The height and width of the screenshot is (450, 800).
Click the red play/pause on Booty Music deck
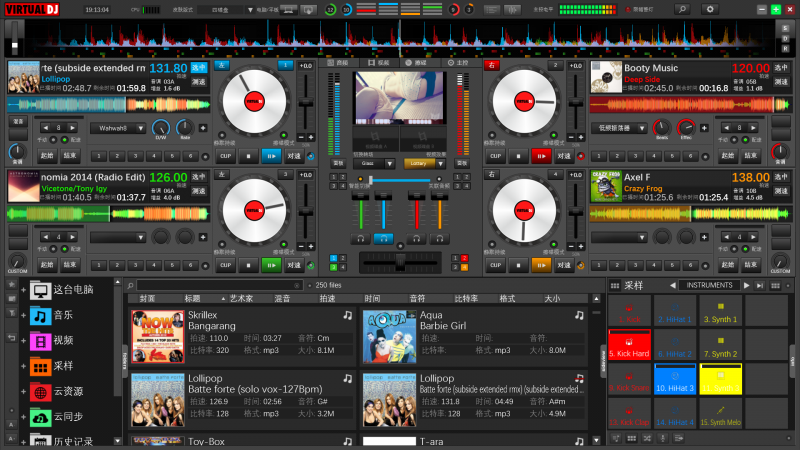(x=541, y=156)
